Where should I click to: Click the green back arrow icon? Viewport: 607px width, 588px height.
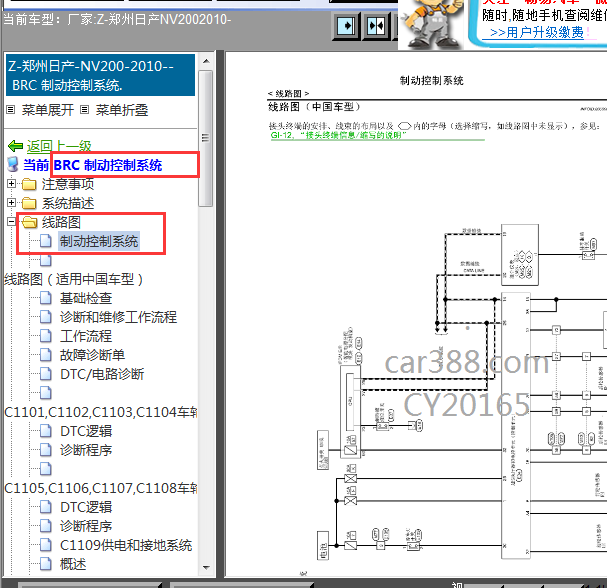pyautogui.click(x=15, y=146)
